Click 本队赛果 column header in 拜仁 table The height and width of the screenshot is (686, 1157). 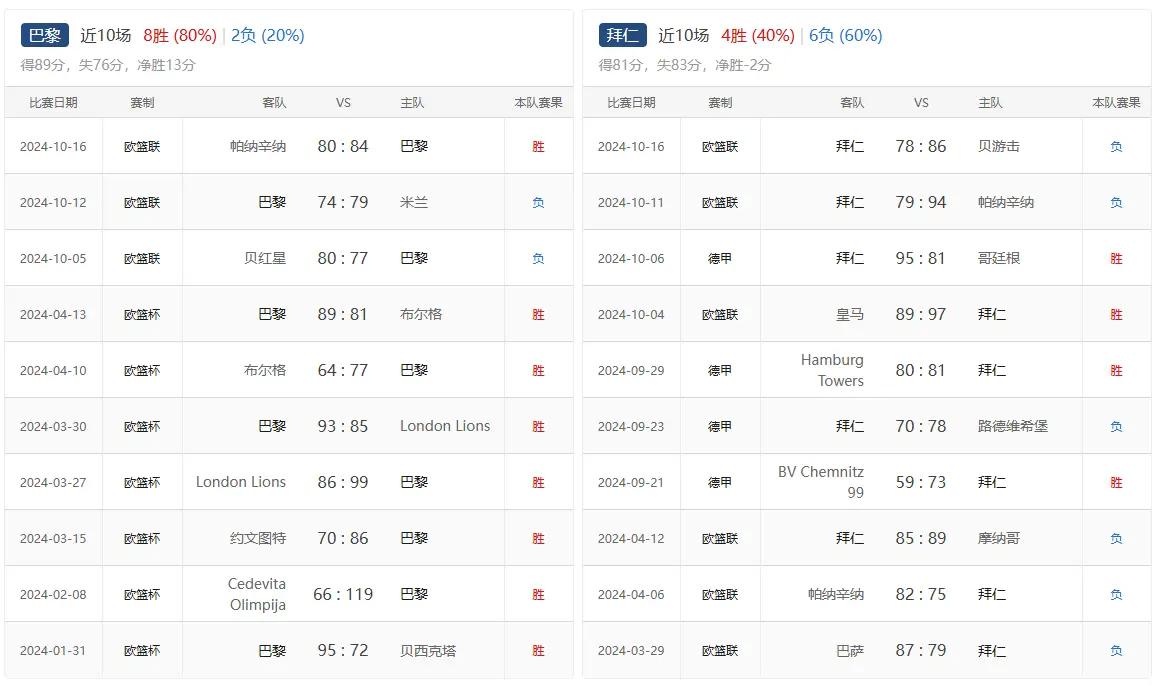(x=1116, y=103)
